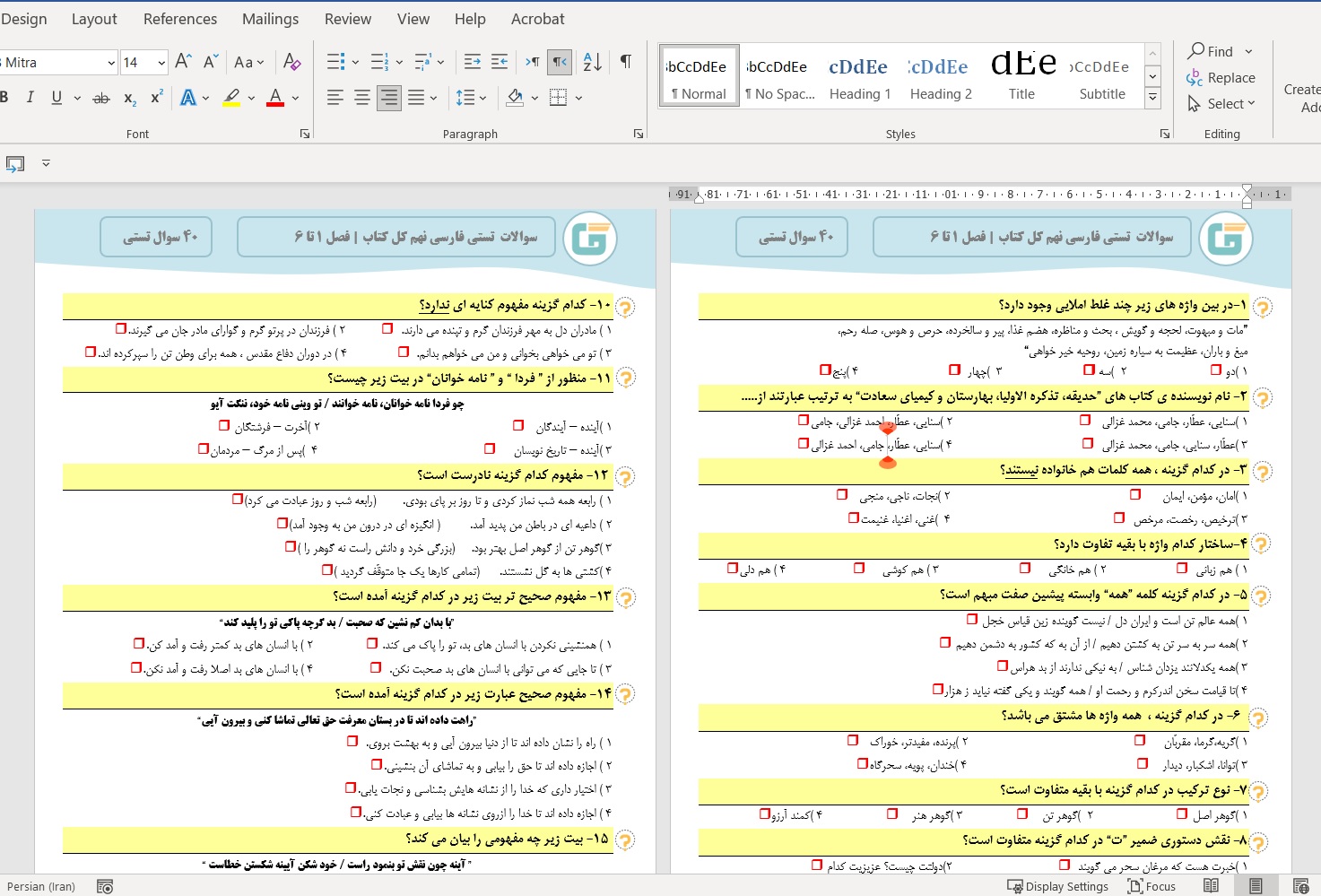Toggle underline formatting

(56, 97)
